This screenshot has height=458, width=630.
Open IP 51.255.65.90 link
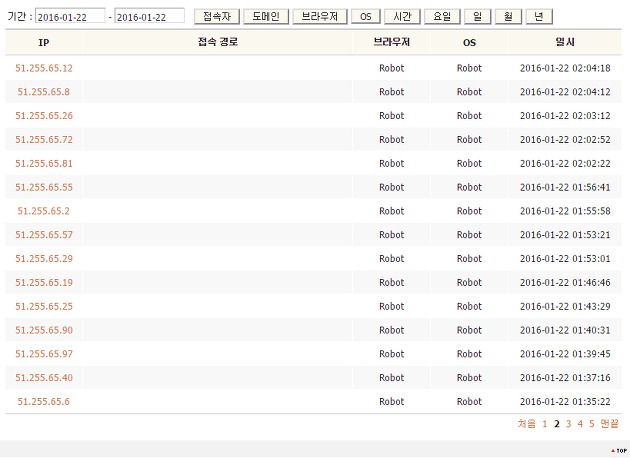click(x=44, y=330)
